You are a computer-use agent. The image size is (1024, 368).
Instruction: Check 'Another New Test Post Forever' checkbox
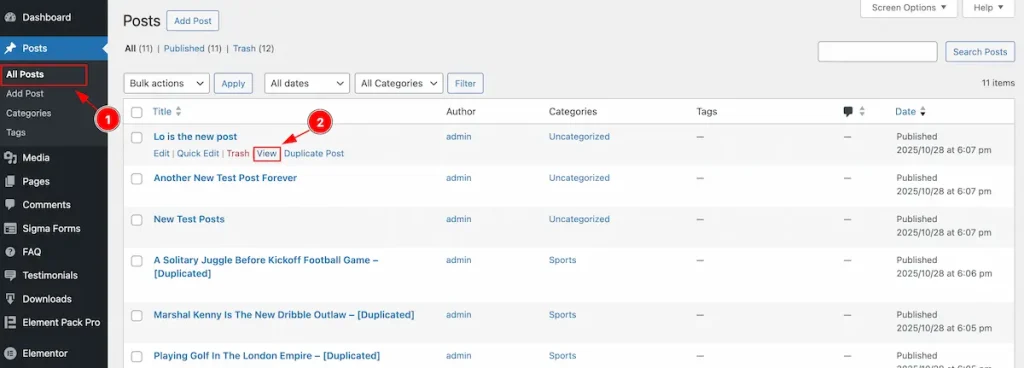pos(136,179)
